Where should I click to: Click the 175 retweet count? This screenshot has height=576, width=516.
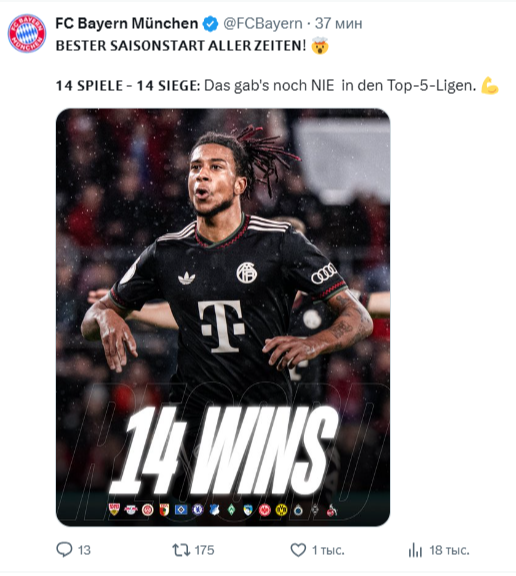click(204, 550)
